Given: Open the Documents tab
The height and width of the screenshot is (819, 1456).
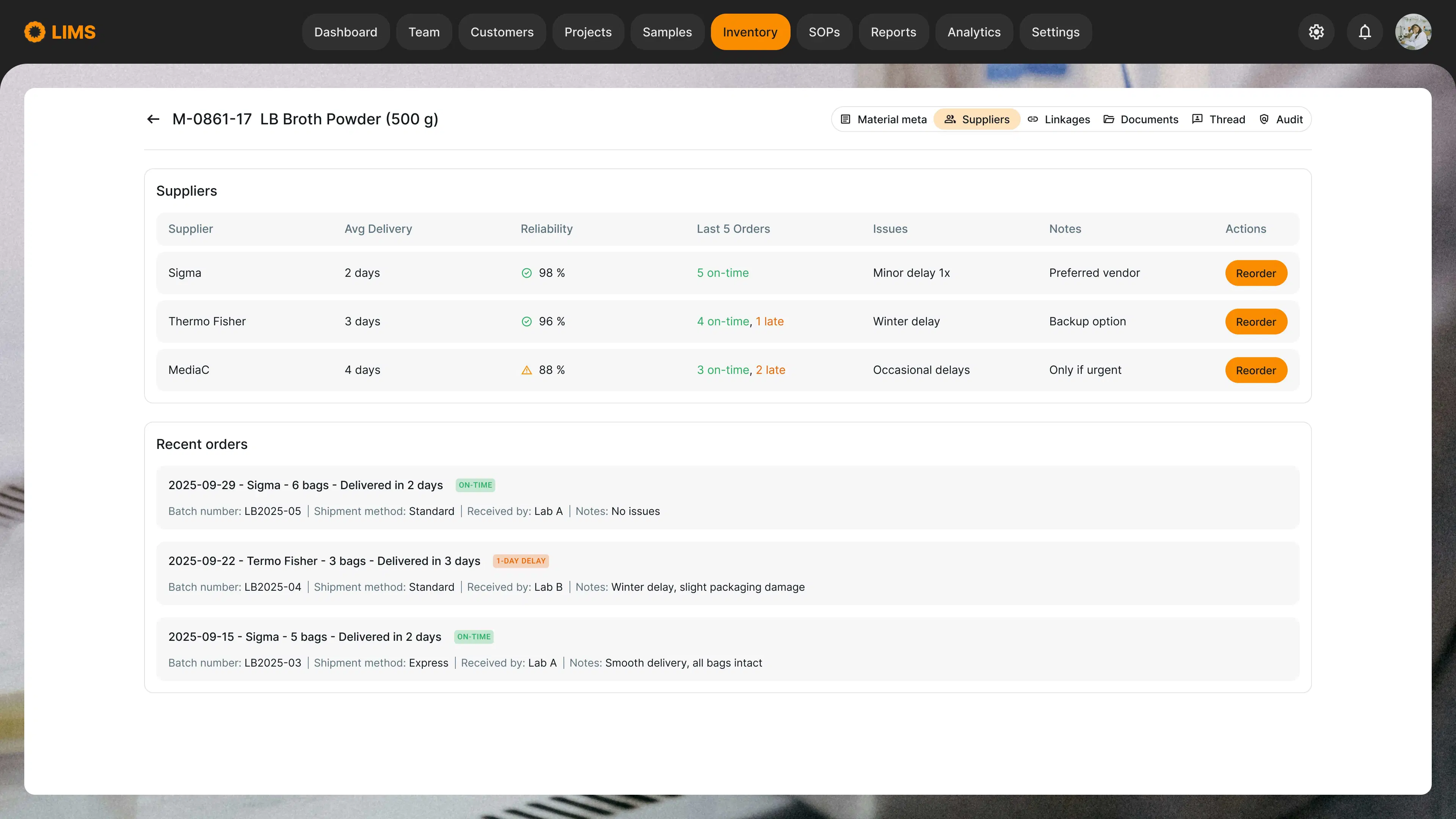Looking at the screenshot, I should point(1141,119).
